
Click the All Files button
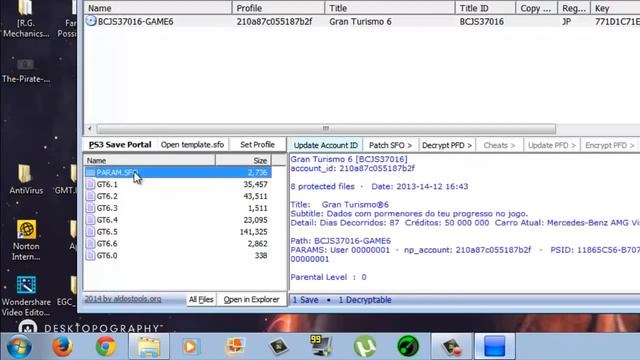coord(201,300)
